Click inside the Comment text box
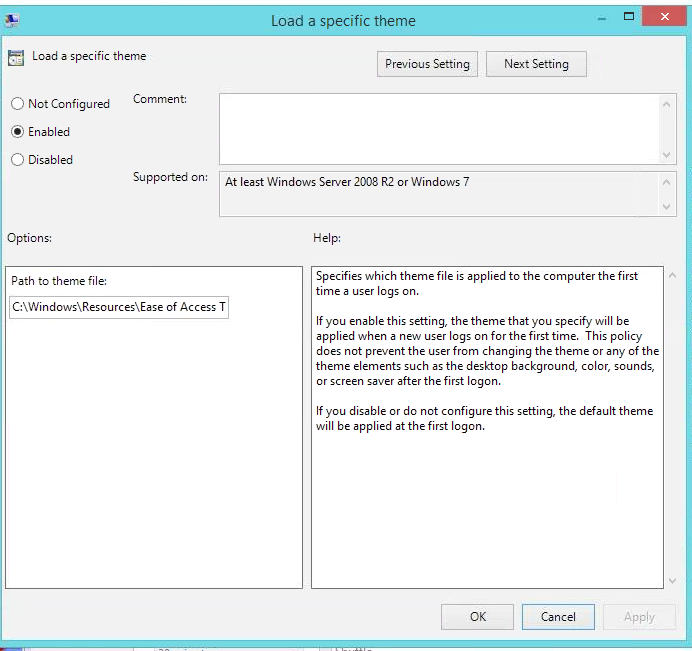Screen dimensions: 692x651 438,128
